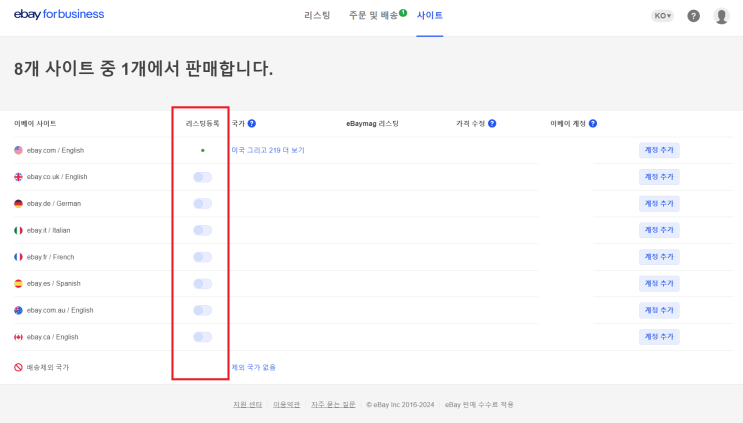Click the 국가 column header text
The height and width of the screenshot is (423, 743).
coord(238,123)
